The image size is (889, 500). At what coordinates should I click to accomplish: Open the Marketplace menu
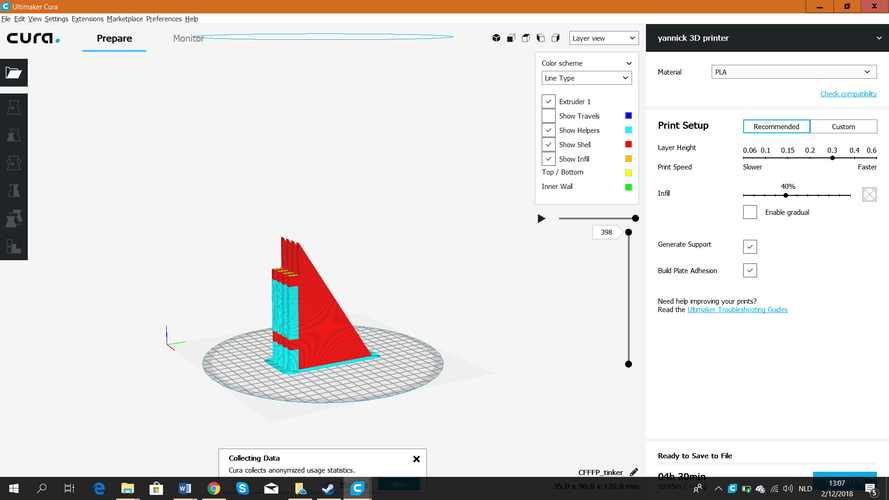pyautogui.click(x=125, y=19)
